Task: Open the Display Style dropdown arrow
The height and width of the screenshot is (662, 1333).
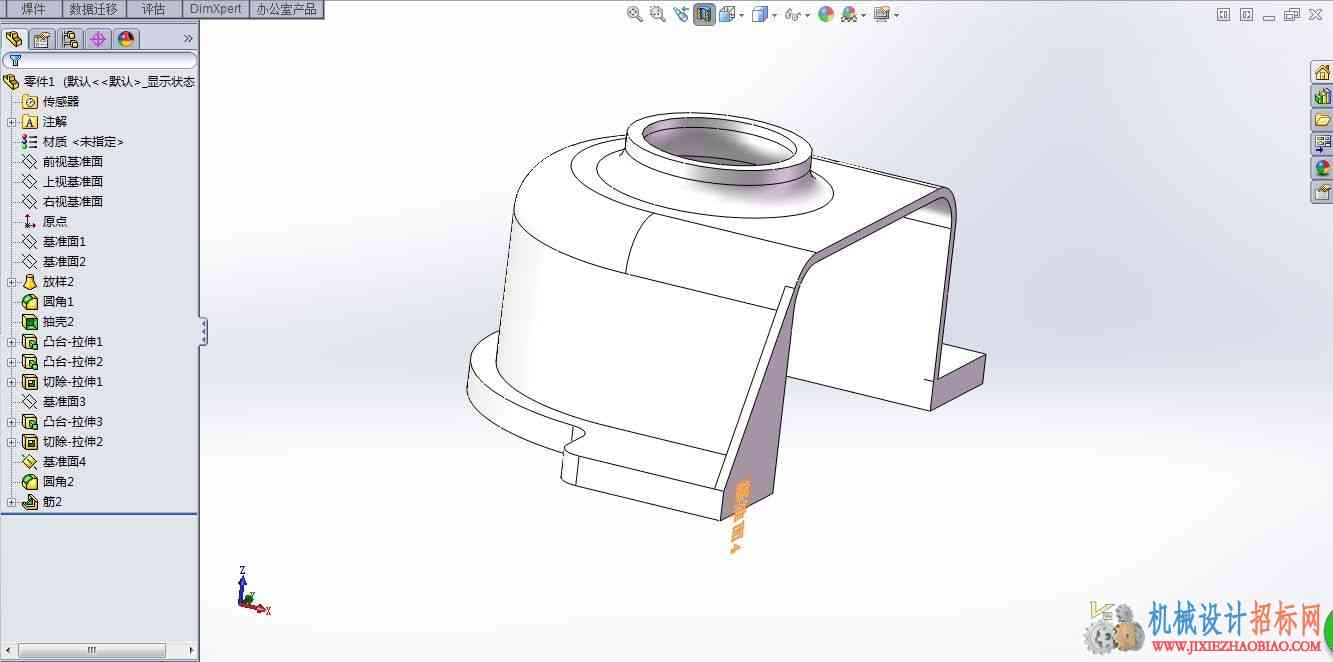Action: click(x=773, y=15)
